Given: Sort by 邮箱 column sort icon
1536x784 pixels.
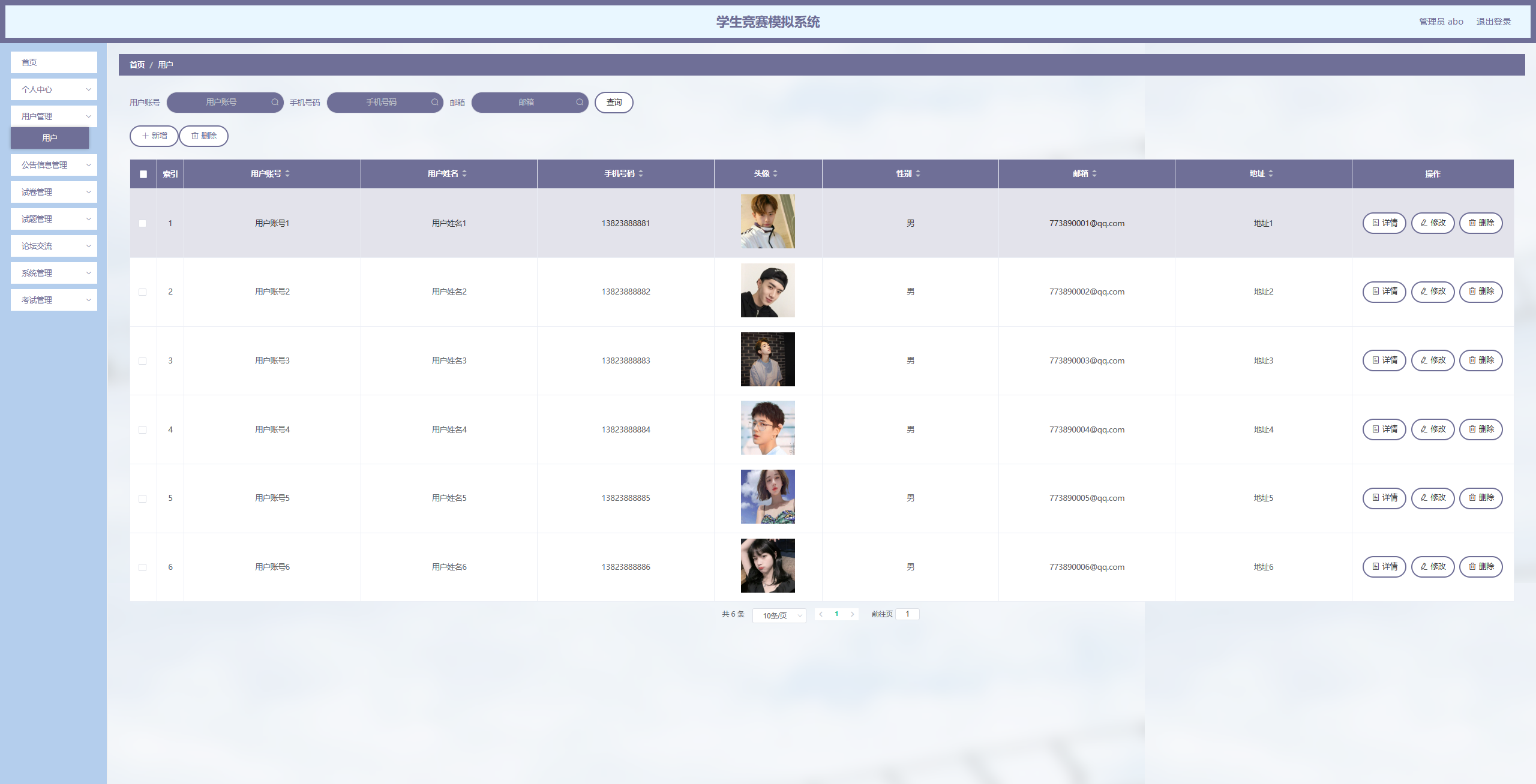Looking at the screenshot, I should pos(1094,173).
